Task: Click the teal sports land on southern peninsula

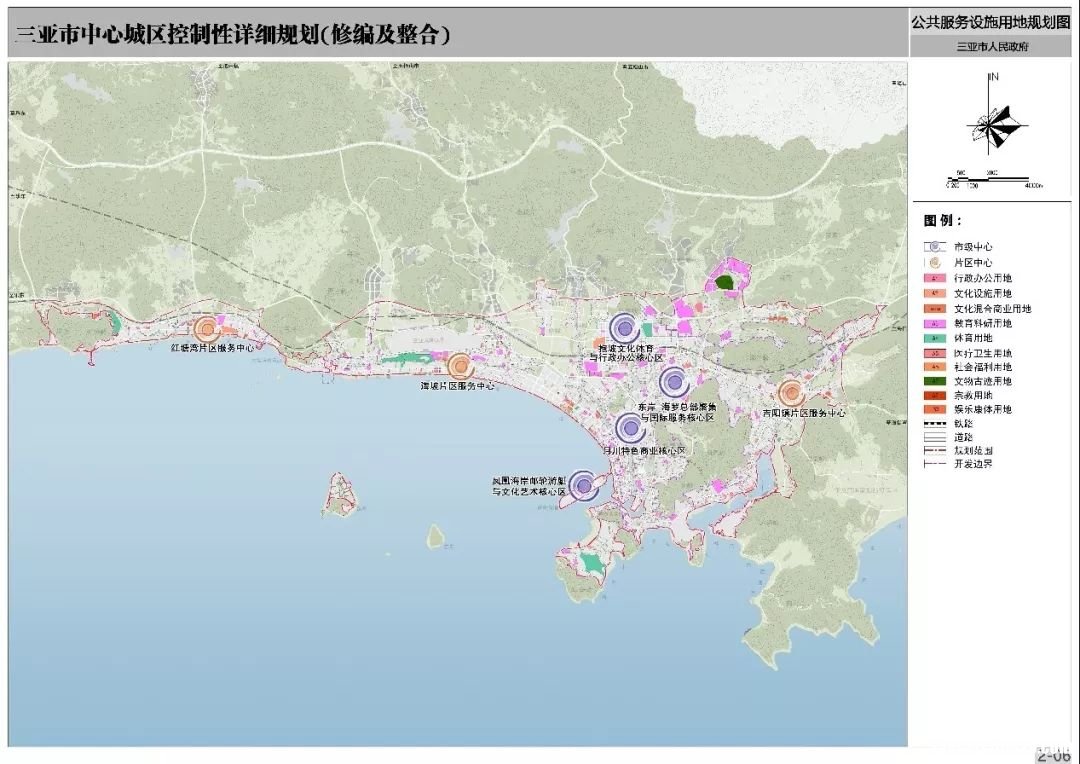Action: (592, 563)
